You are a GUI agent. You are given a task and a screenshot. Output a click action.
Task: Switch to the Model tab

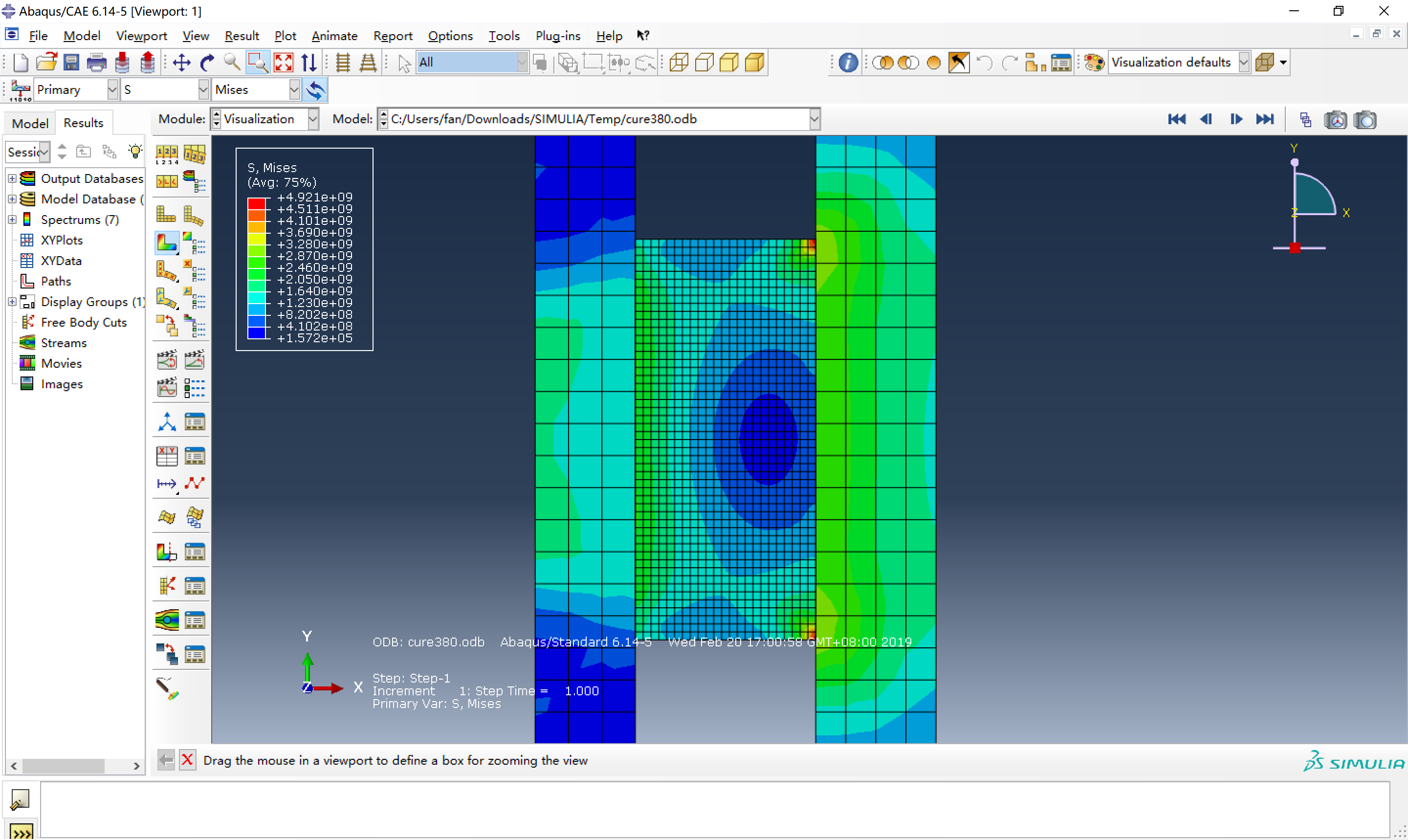pos(30,123)
